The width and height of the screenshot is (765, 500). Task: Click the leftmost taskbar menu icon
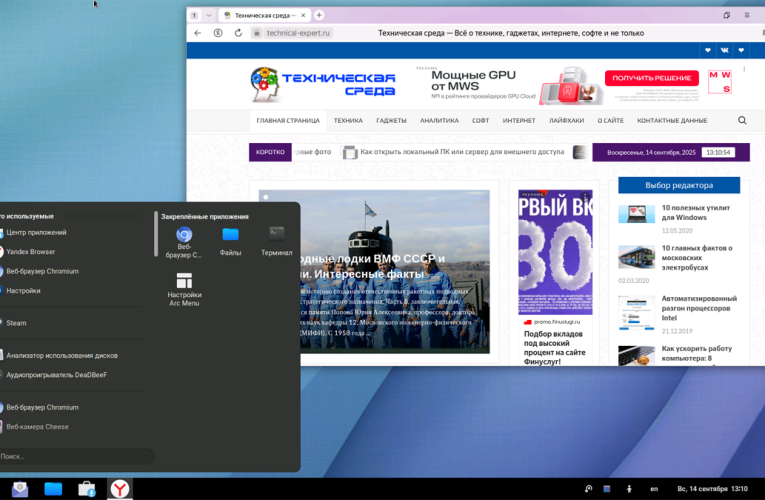point(20,489)
